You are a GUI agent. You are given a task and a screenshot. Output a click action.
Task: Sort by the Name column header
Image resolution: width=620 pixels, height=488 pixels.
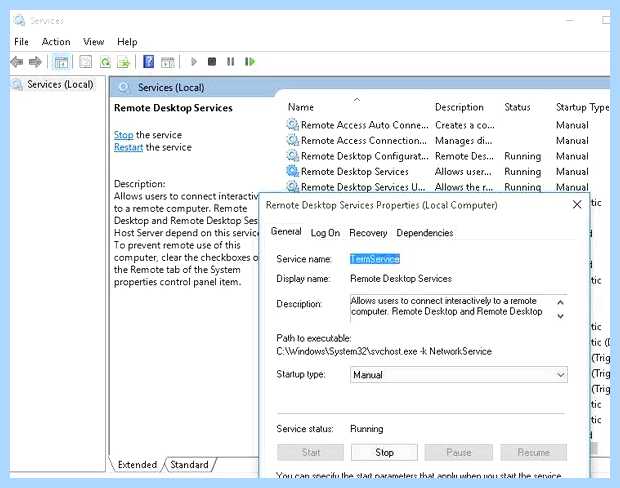coord(301,107)
